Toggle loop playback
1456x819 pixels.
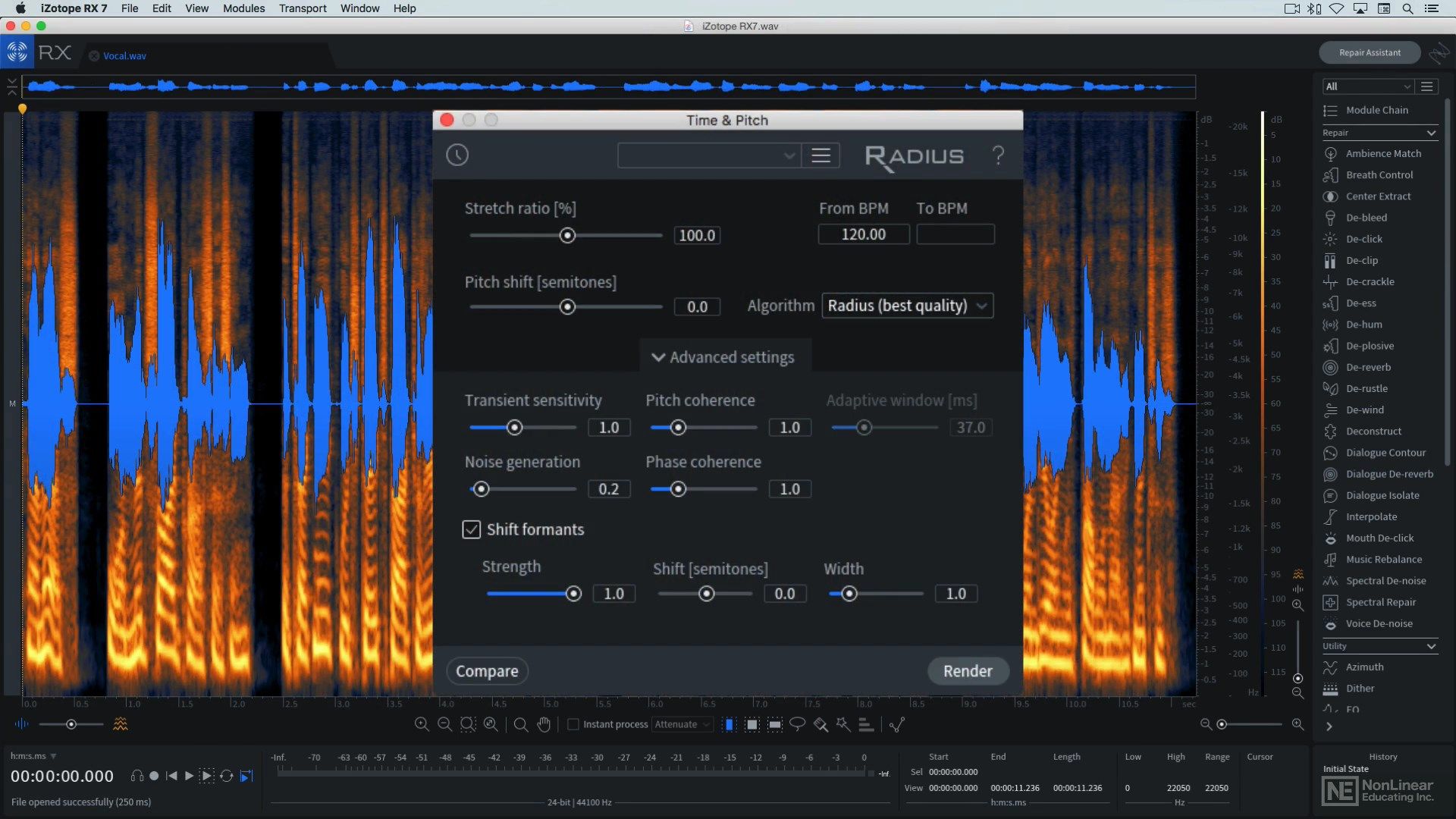click(226, 776)
